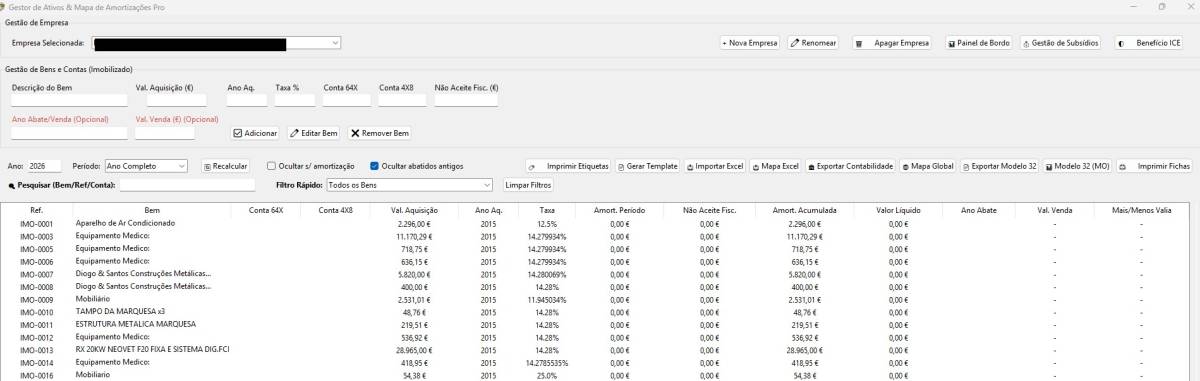Click Exportar Contabilidade
1200x381 pixels.
tap(850, 166)
